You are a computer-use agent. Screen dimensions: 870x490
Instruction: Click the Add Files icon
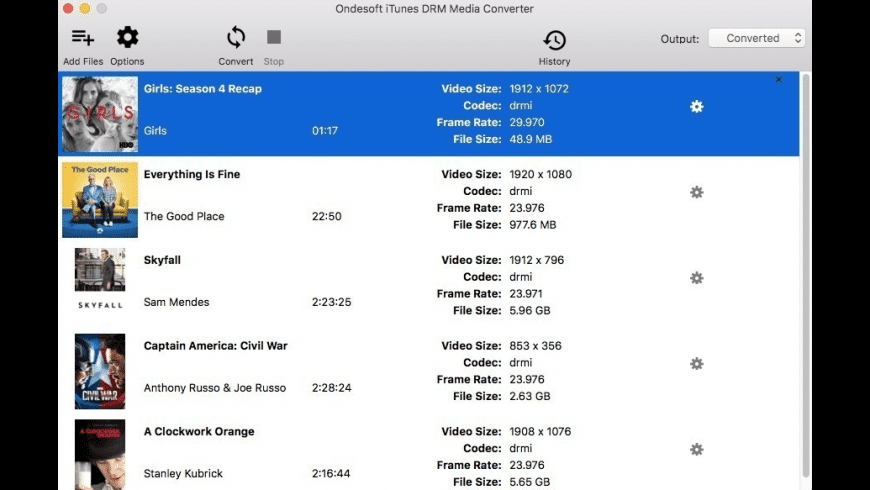click(83, 38)
